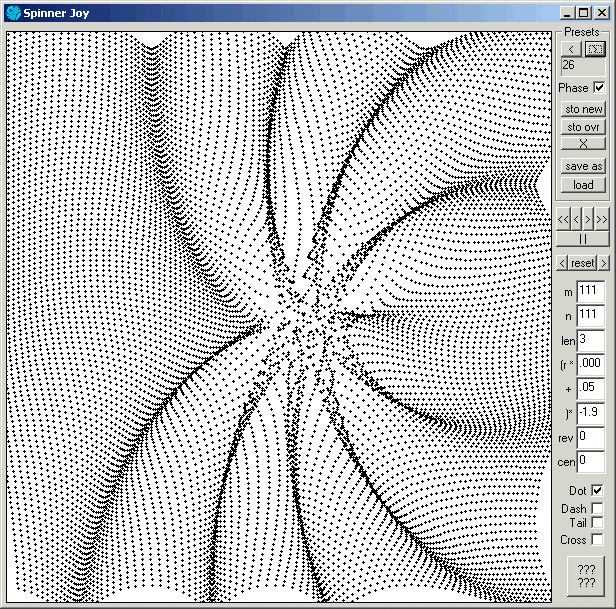Delete preset with the X button
The width and height of the screenshot is (616, 609).
pos(583,144)
